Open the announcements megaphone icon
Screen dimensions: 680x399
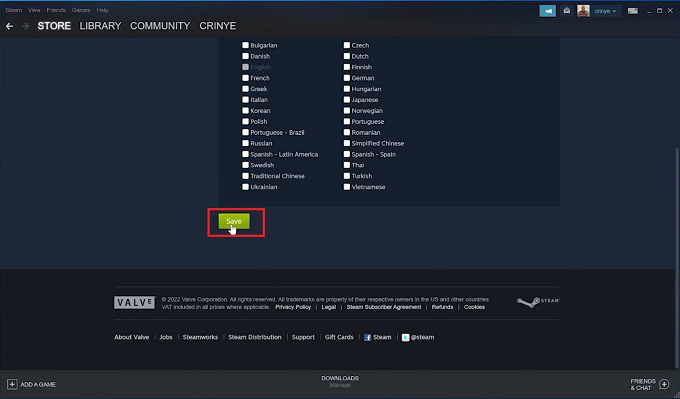[x=547, y=11]
